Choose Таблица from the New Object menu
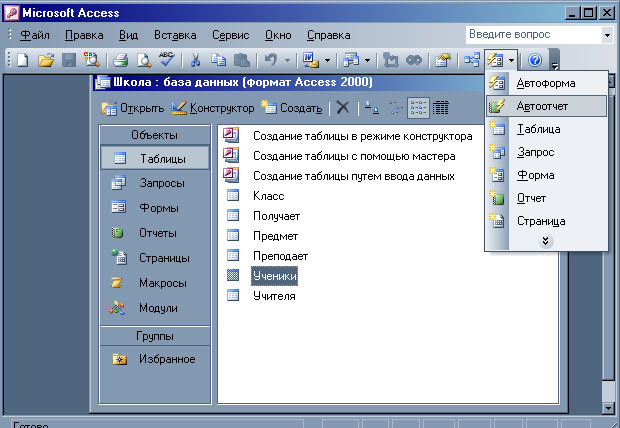 tap(546, 129)
